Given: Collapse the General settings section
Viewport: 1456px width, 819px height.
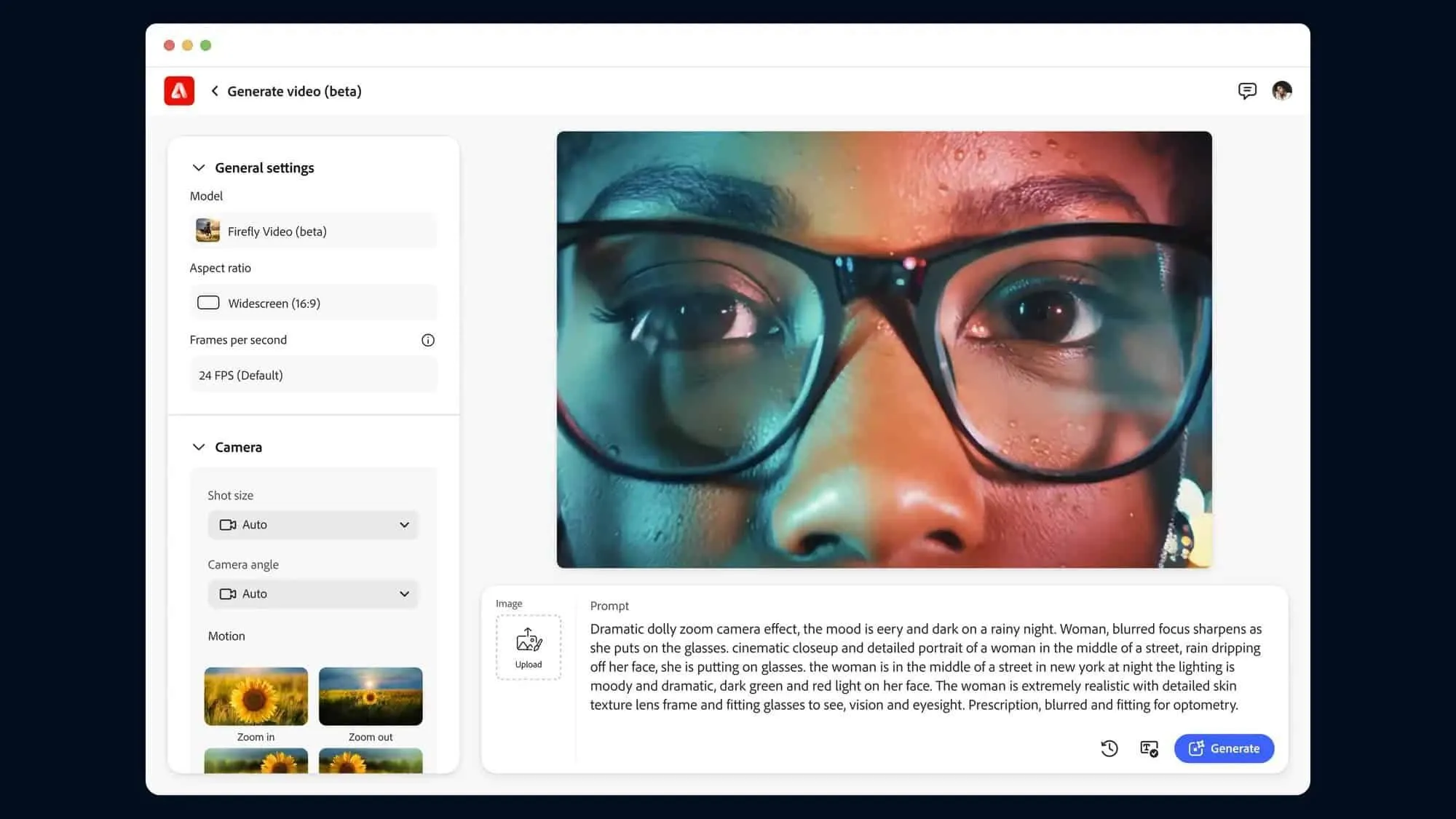Looking at the screenshot, I should click(x=198, y=167).
